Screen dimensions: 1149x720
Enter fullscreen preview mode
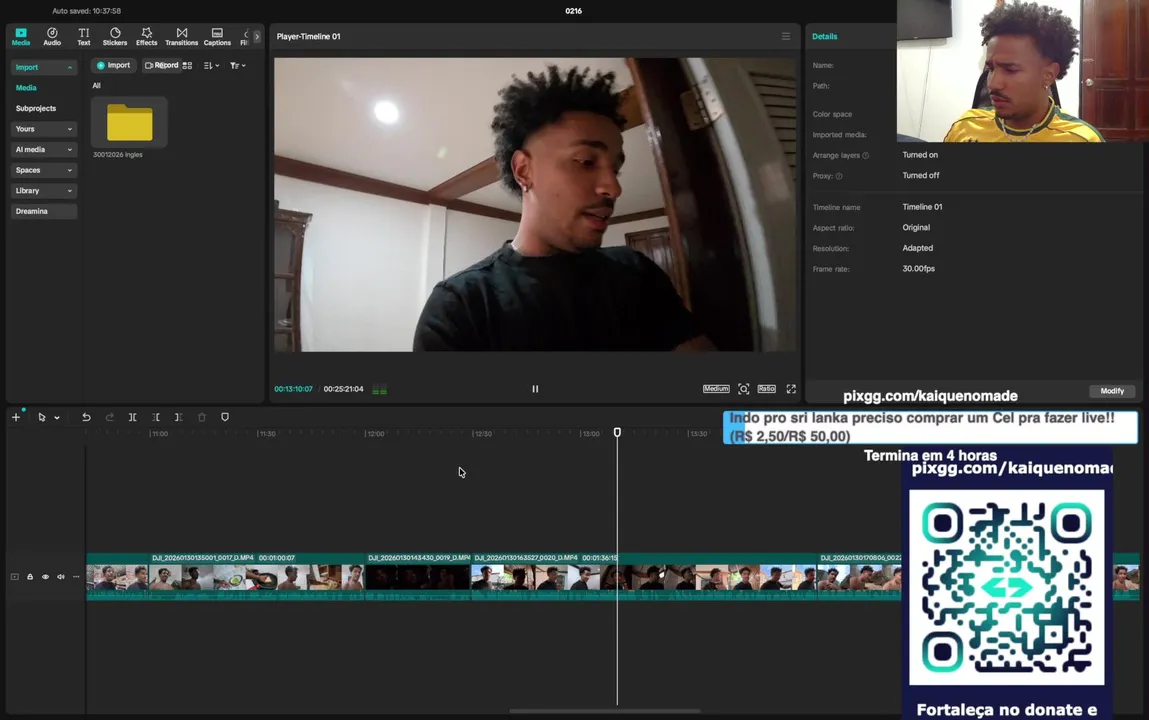[791, 389]
